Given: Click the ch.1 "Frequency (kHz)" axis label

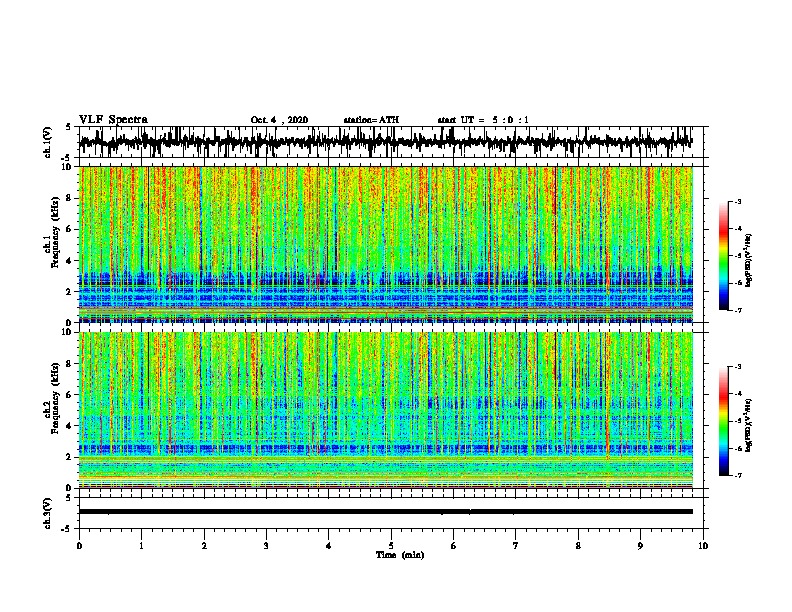Looking at the screenshot, I should pos(54,233).
